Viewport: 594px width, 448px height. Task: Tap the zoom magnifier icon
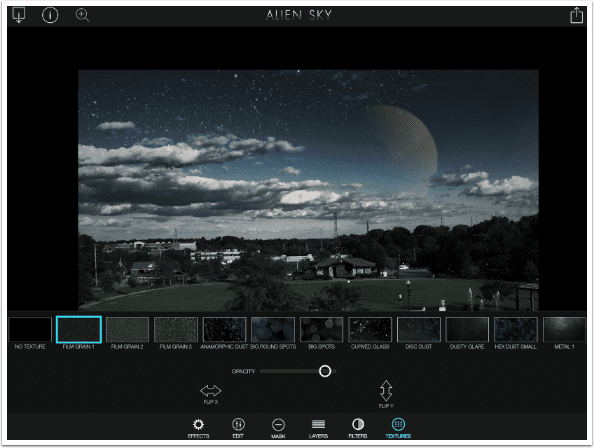(82, 15)
